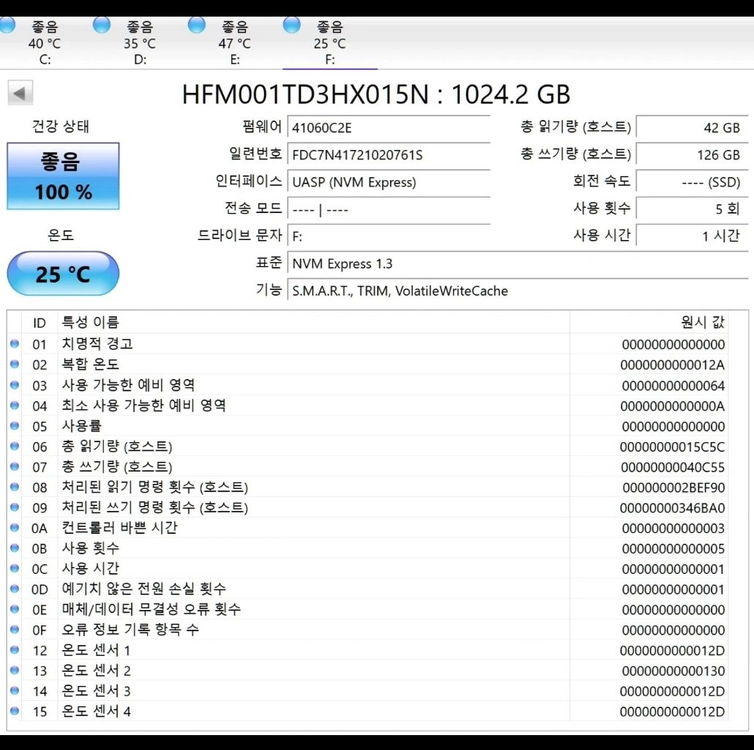The width and height of the screenshot is (754, 750).
Task: Click the 25 °C temperature indicator
Action: pos(63,274)
